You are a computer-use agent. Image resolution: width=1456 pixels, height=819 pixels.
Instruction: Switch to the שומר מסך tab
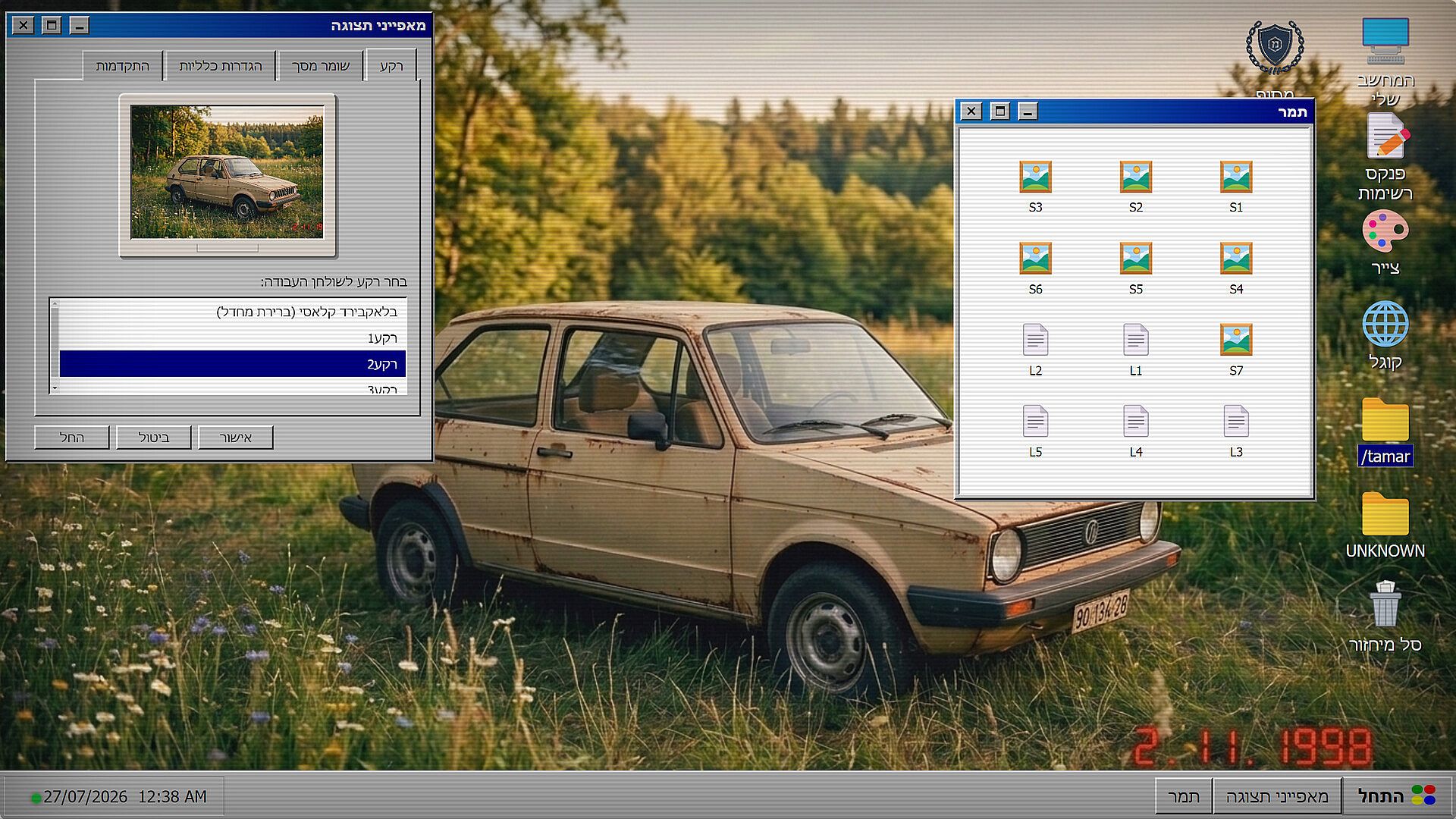[x=321, y=66]
